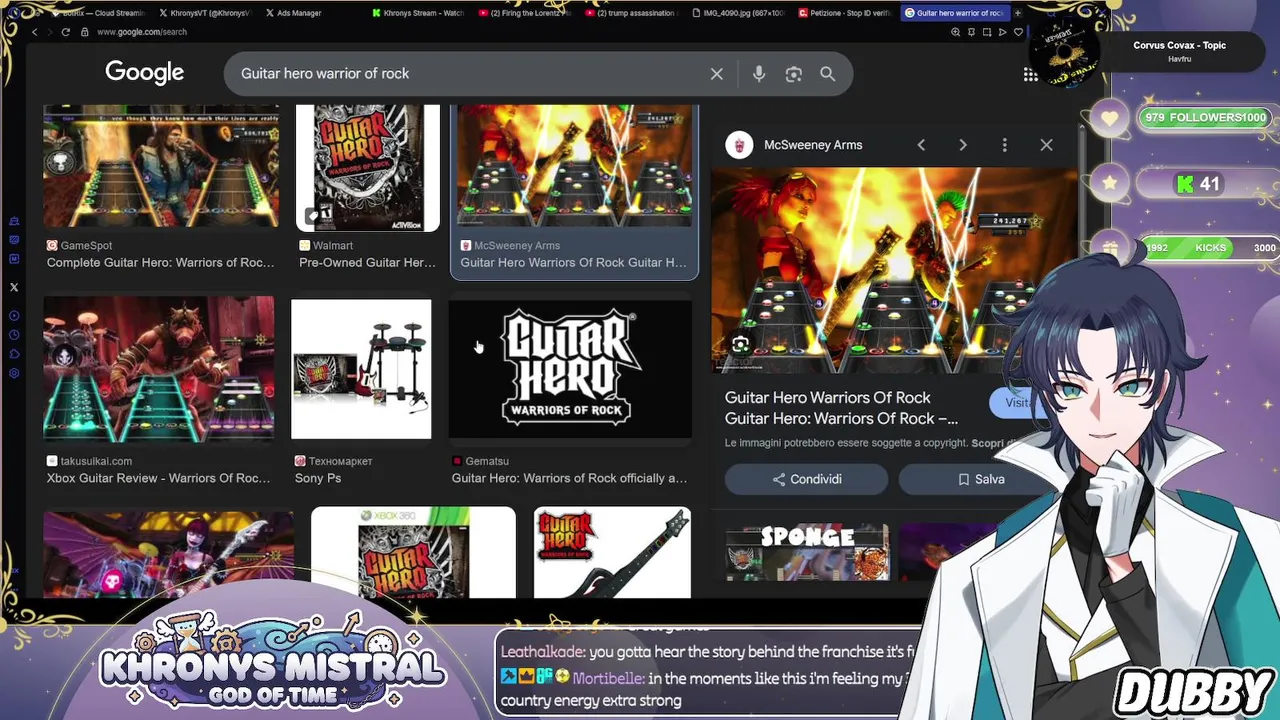Open the M-labeled icon in browser sidebar
1280x720 pixels.
14,258
